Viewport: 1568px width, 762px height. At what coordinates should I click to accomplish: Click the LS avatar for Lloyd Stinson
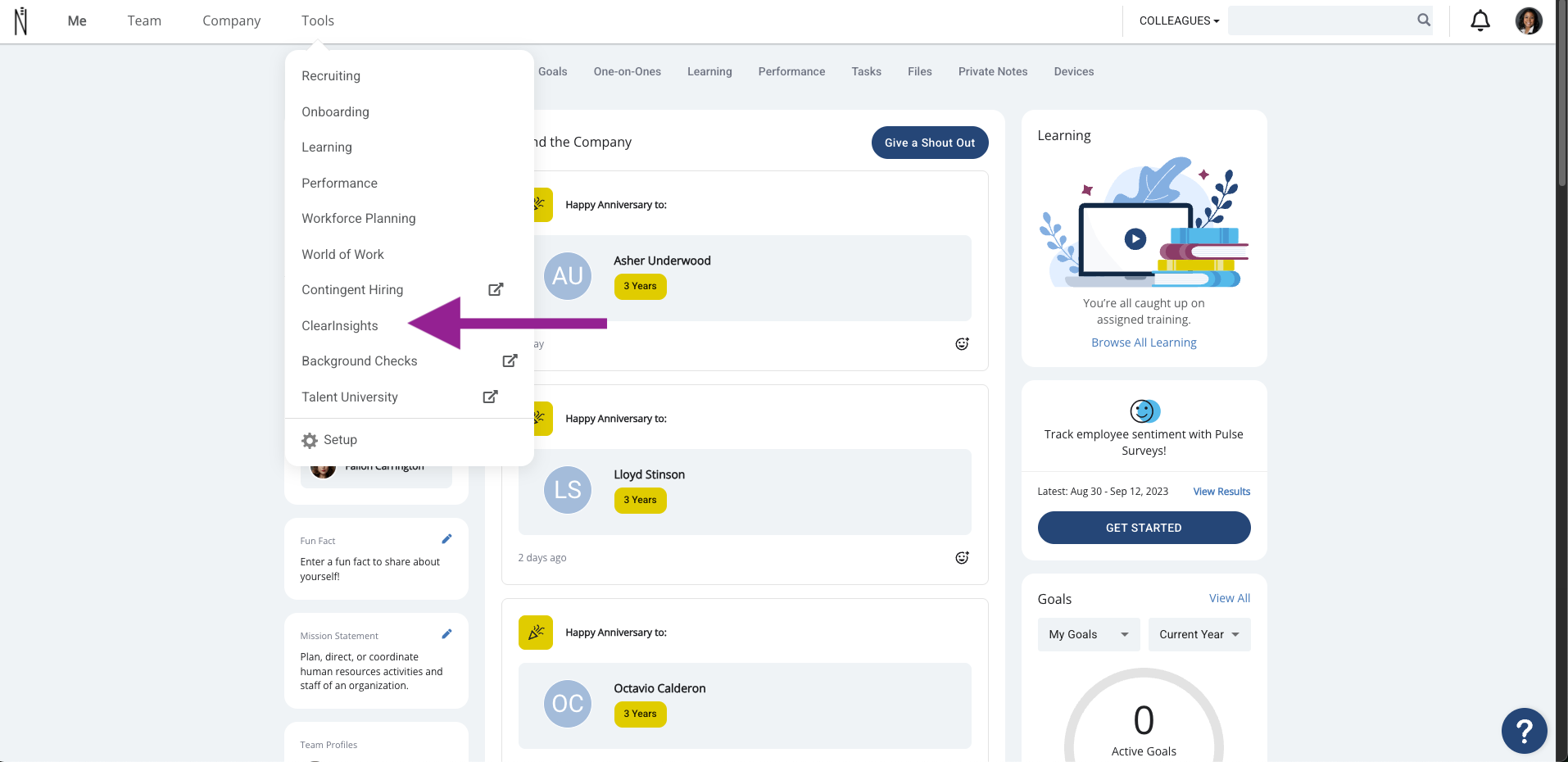568,490
